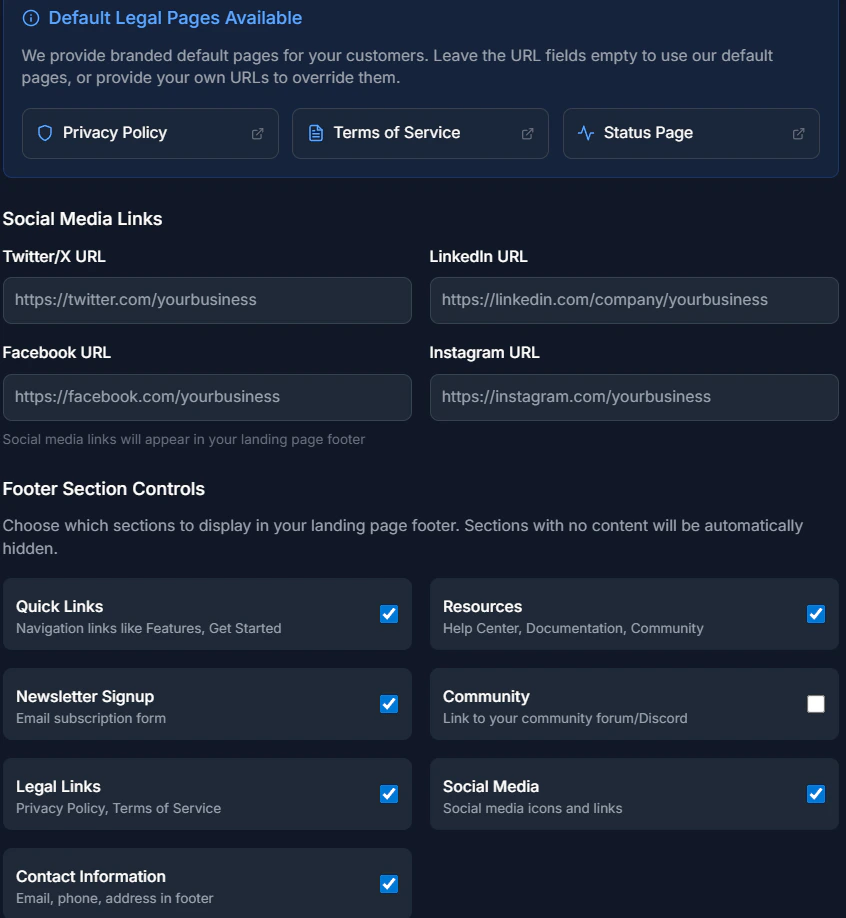Screen dimensions: 846x918
Task: Uncheck the Social Media footer checkbox
Action: point(816,794)
